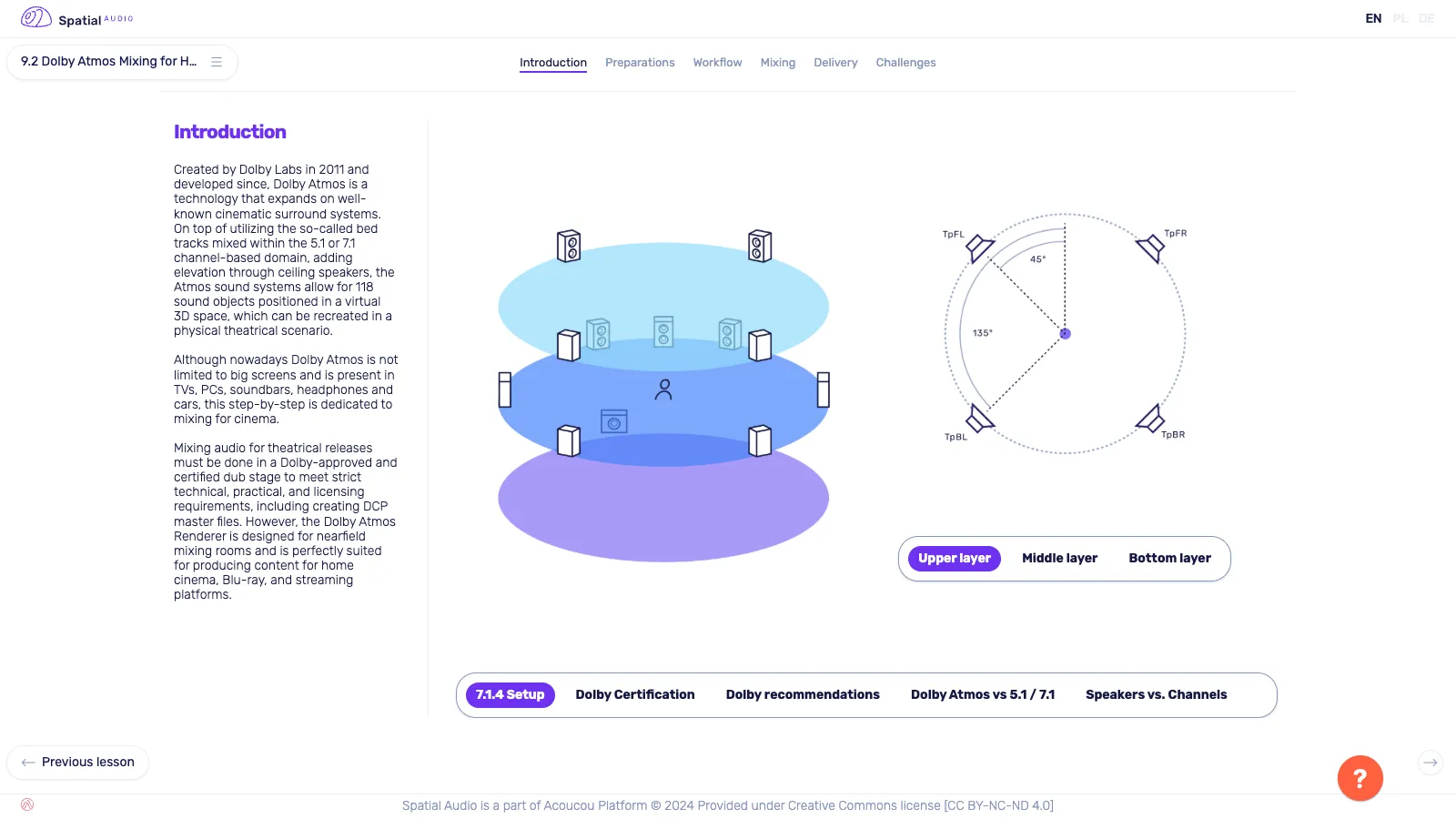Show Dolby Atmos vs 5.1 / 7.1 topic
This screenshot has width=1456, height=819.
pyautogui.click(x=983, y=695)
